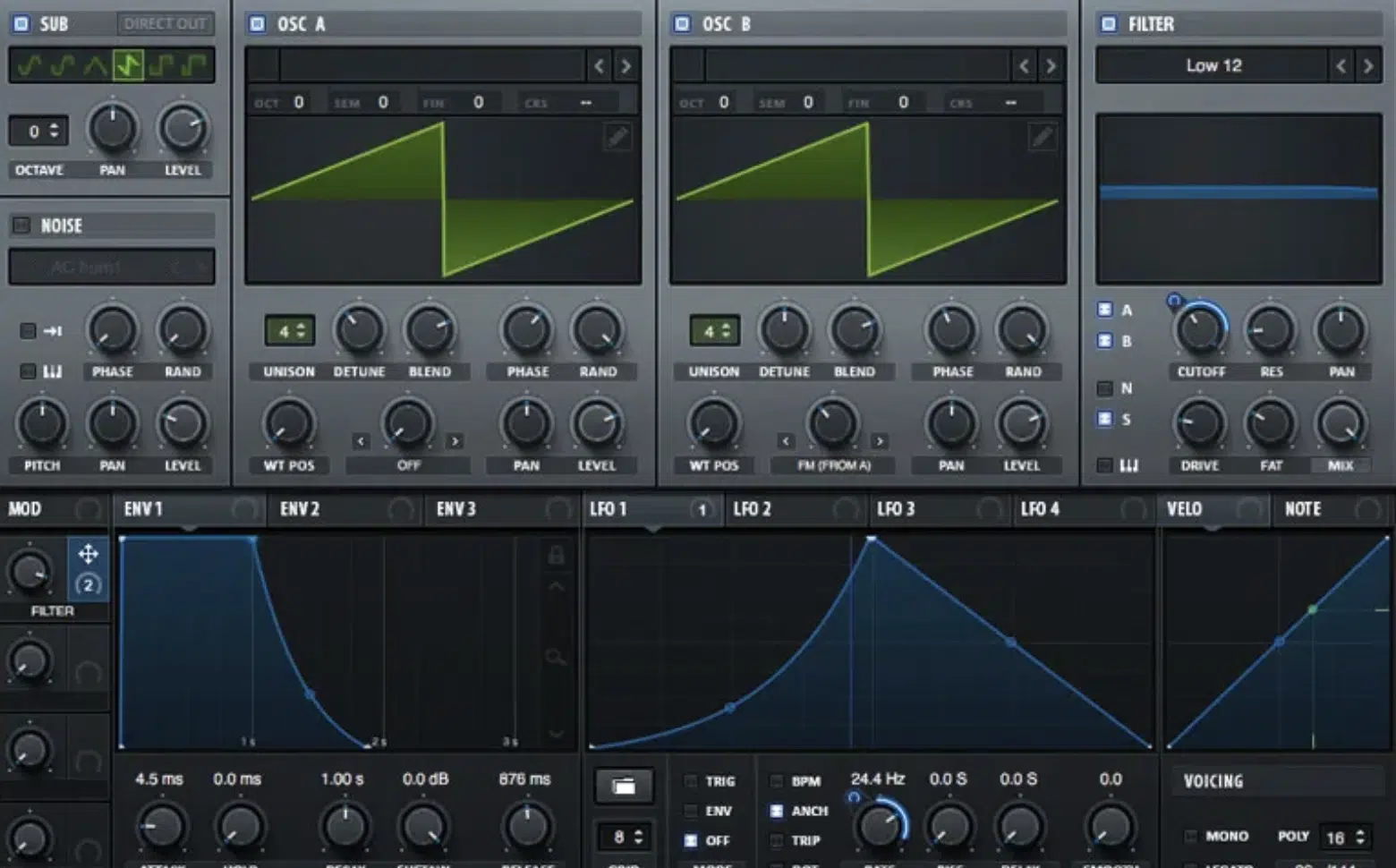The height and width of the screenshot is (868, 1396).
Task: Click the filter MIX label
Action: click(x=1341, y=465)
